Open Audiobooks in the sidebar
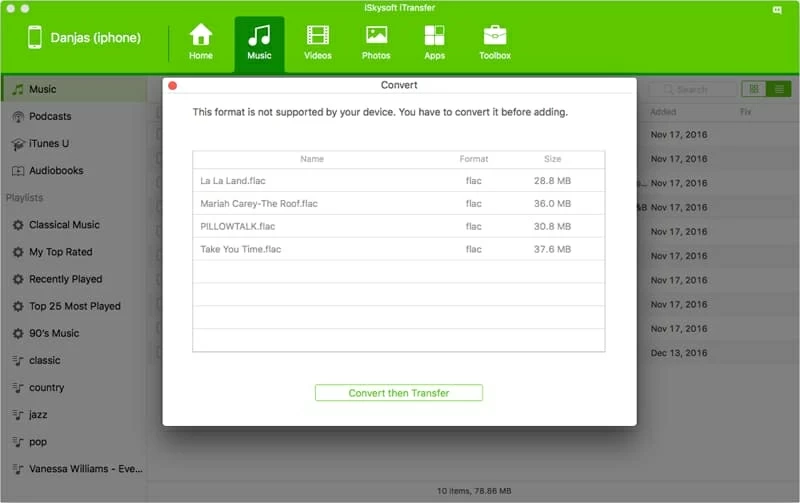This screenshot has height=503, width=800. tap(54, 171)
